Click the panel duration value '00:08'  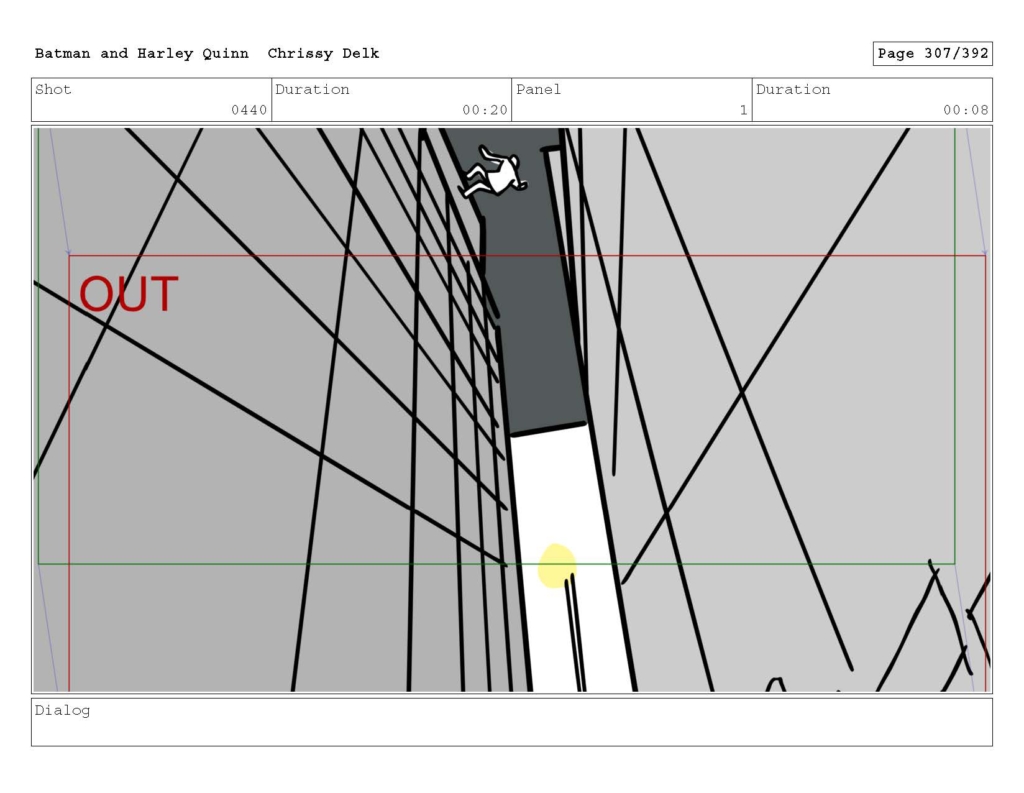tap(965, 110)
